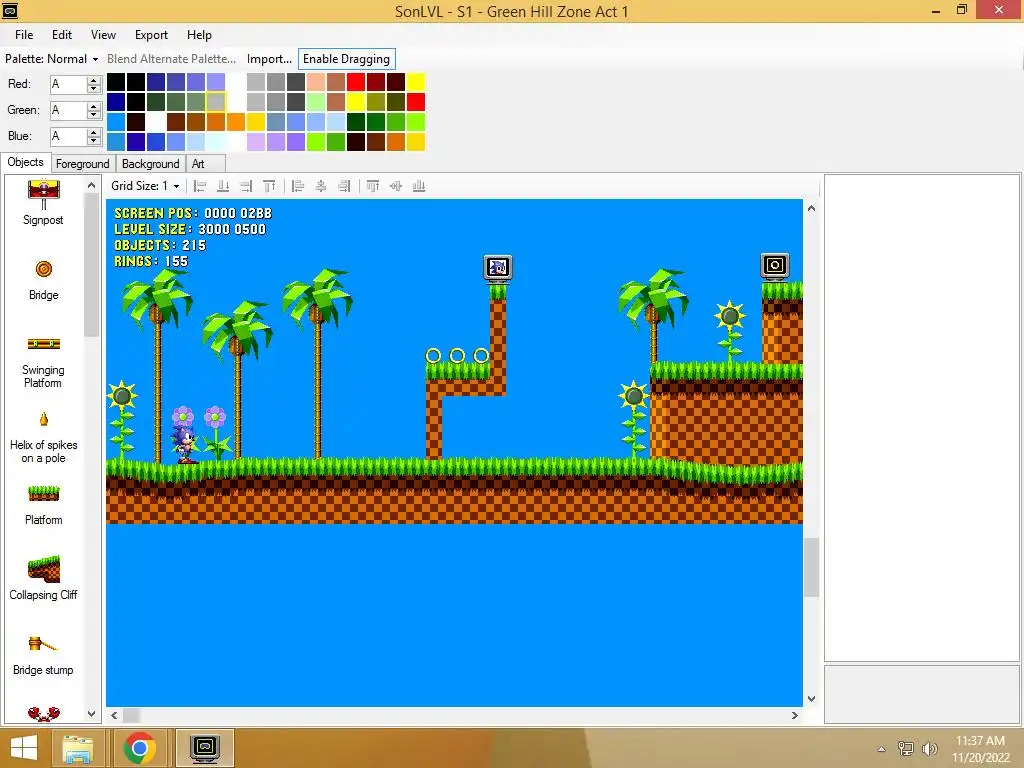
Task: Select the Sonic extra-life monitor in the level
Action: click(x=498, y=268)
